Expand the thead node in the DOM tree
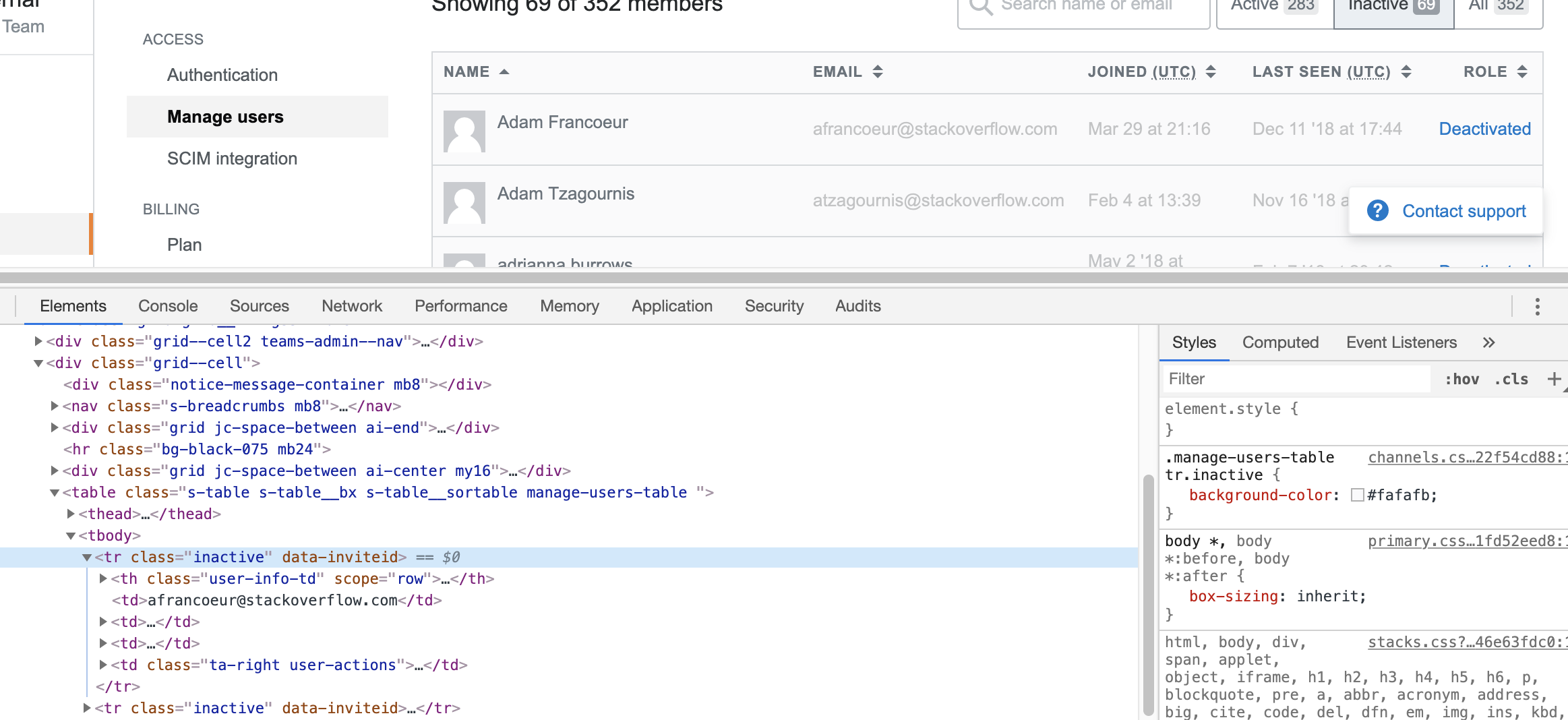This screenshot has width=1568, height=720. (71, 513)
